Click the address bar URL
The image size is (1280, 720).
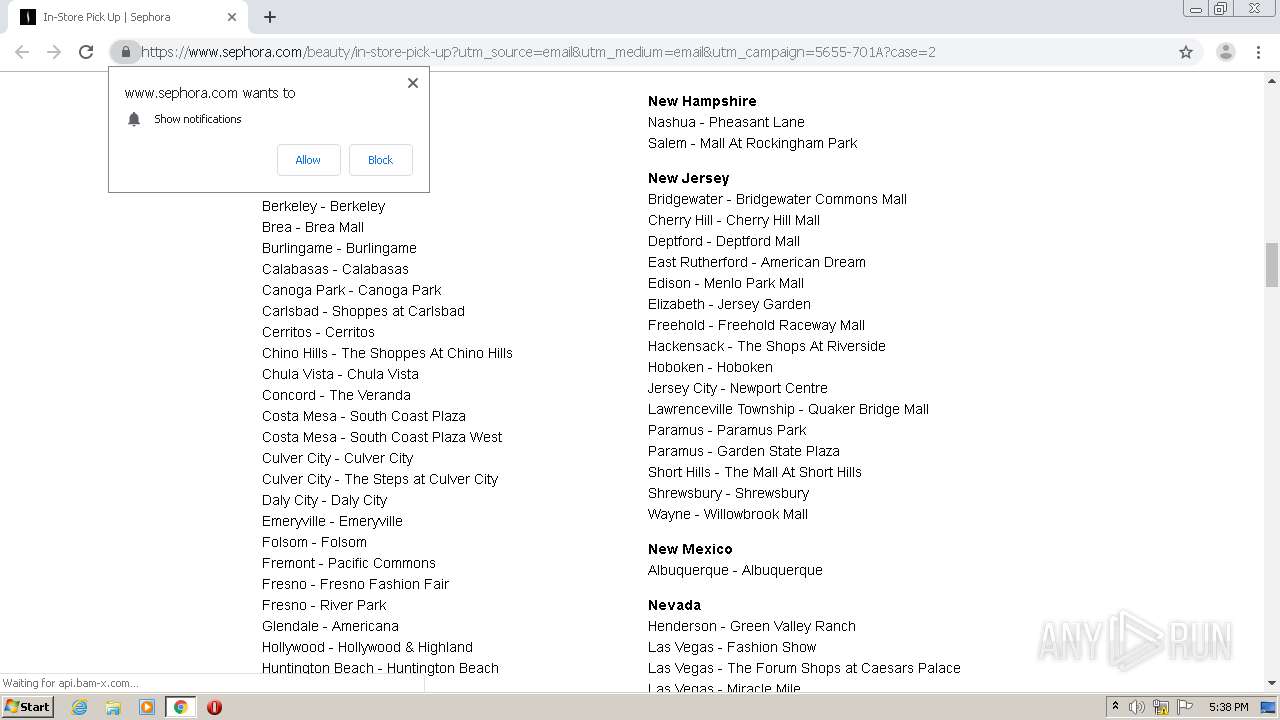(x=538, y=52)
